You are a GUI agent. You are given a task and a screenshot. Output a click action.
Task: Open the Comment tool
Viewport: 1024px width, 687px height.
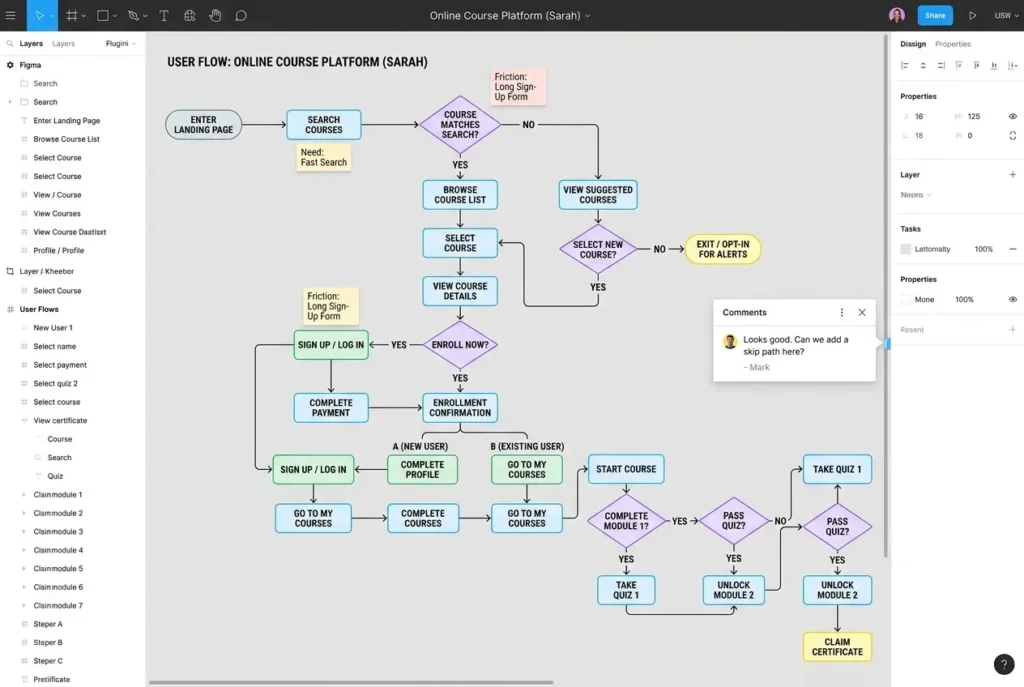click(x=240, y=15)
